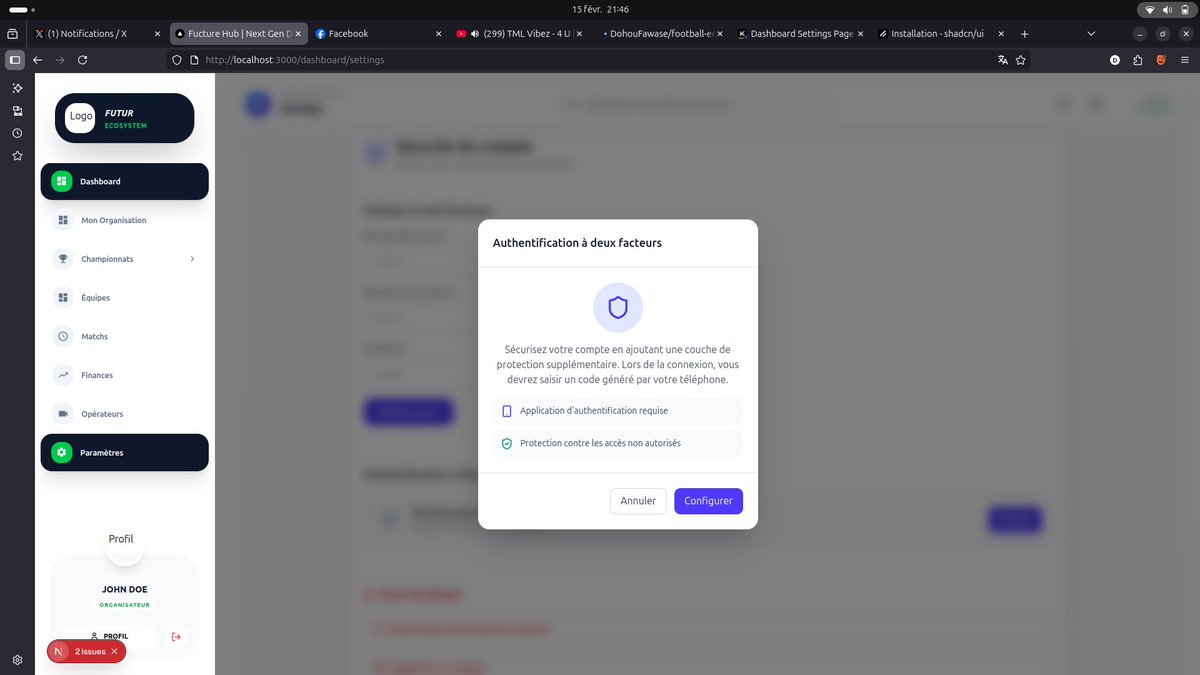The image size is (1200, 675).
Task: Open Mon Organisation in the sidebar
Action: tap(125, 220)
